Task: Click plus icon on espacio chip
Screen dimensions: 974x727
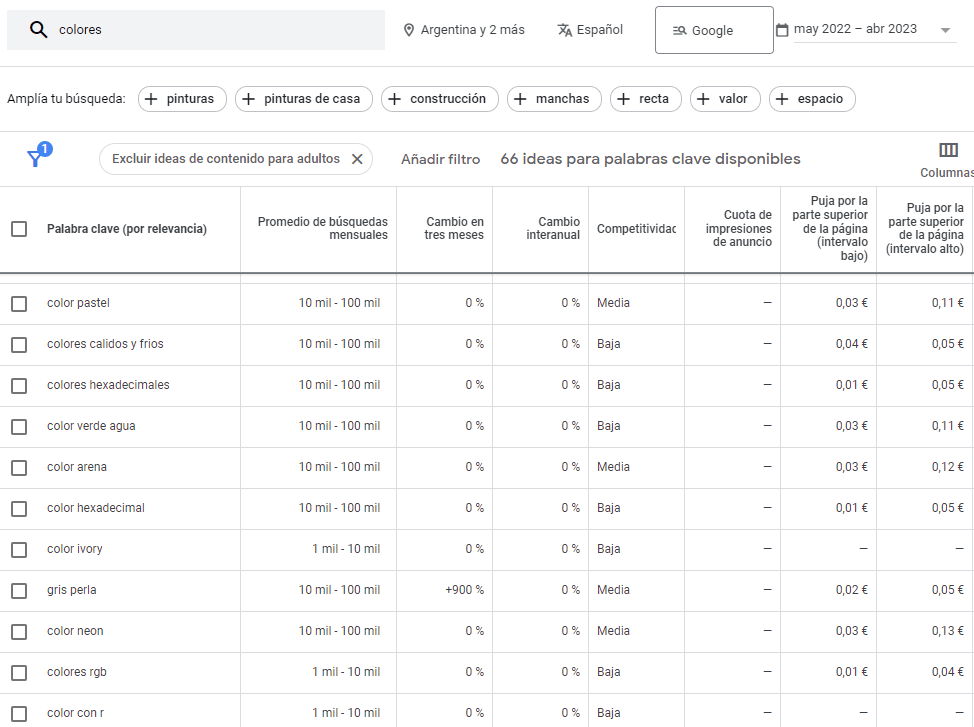Action: [783, 99]
